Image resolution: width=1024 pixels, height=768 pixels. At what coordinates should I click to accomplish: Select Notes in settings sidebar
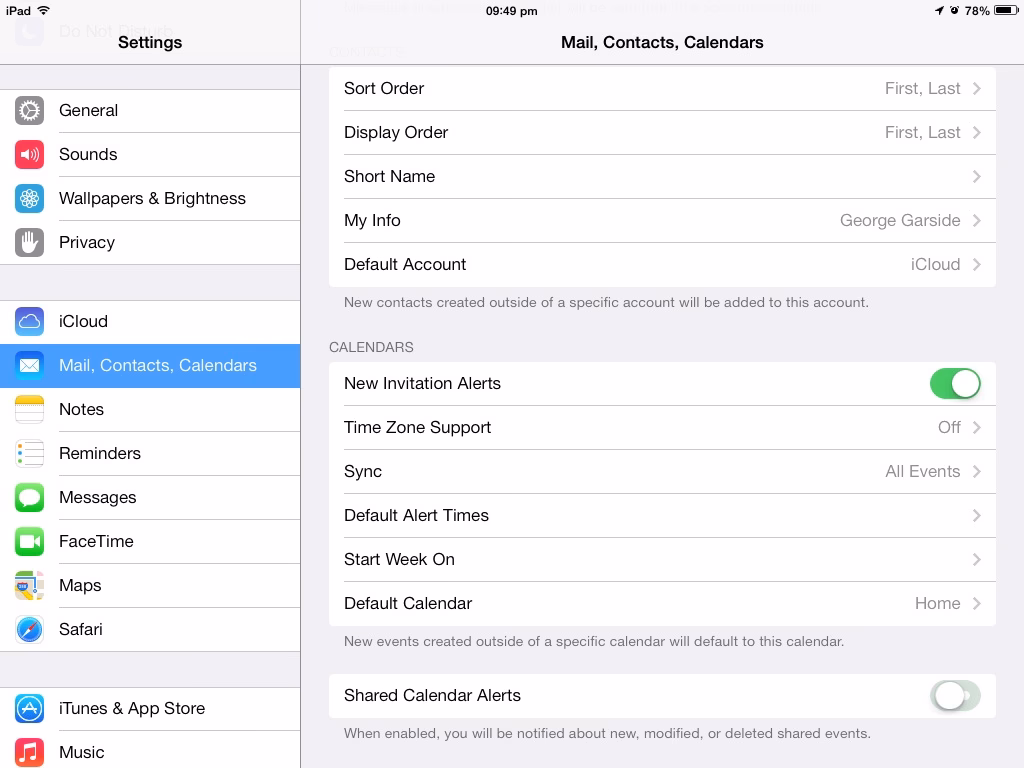tap(150, 409)
